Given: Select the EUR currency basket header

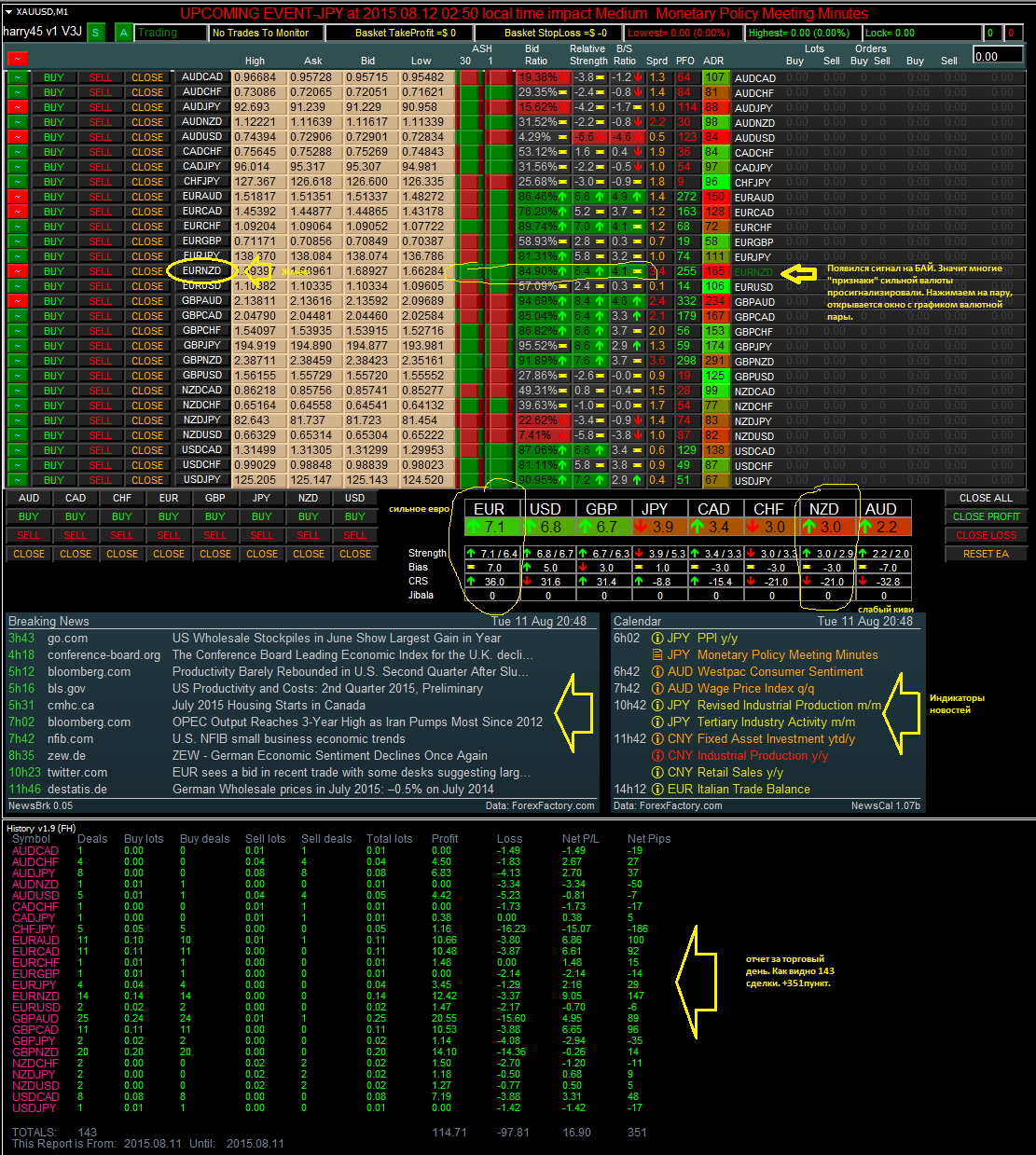Looking at the screenshot, I should (x=169, y=498).
